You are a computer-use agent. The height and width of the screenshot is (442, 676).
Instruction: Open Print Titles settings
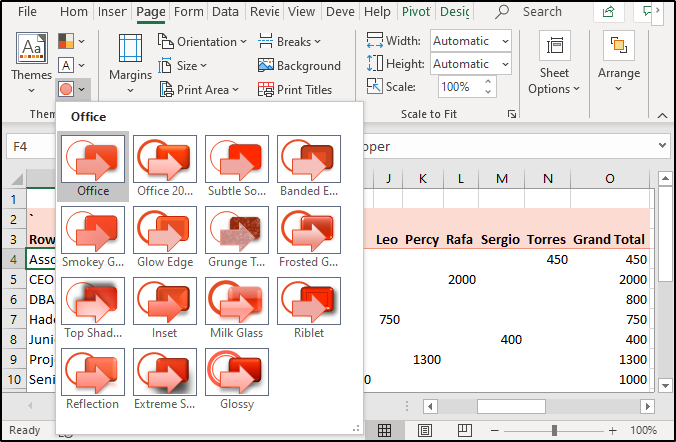click(295, 90)
